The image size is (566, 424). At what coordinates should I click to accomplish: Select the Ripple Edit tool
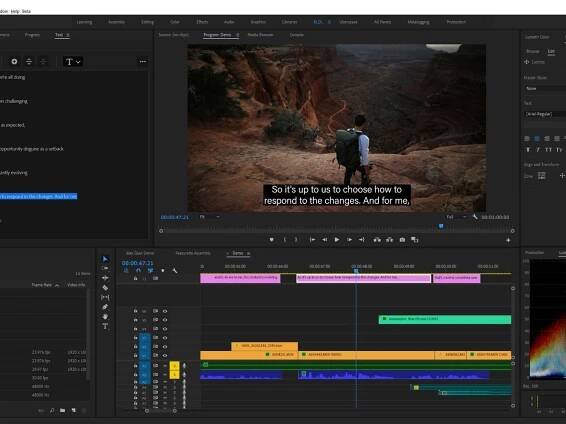point(105,278)
